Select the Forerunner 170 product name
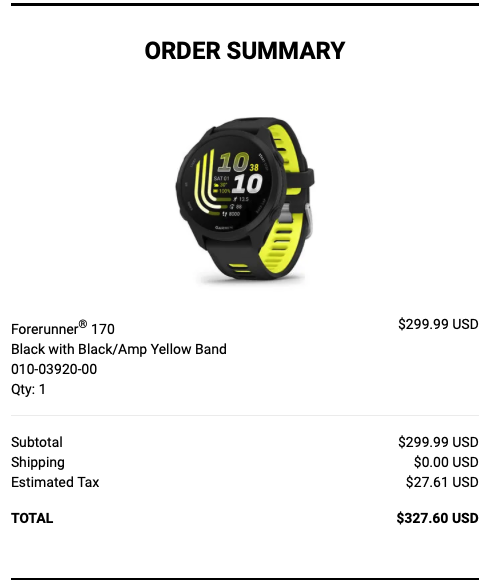This screenshot has height=580, width=495. 63,328
